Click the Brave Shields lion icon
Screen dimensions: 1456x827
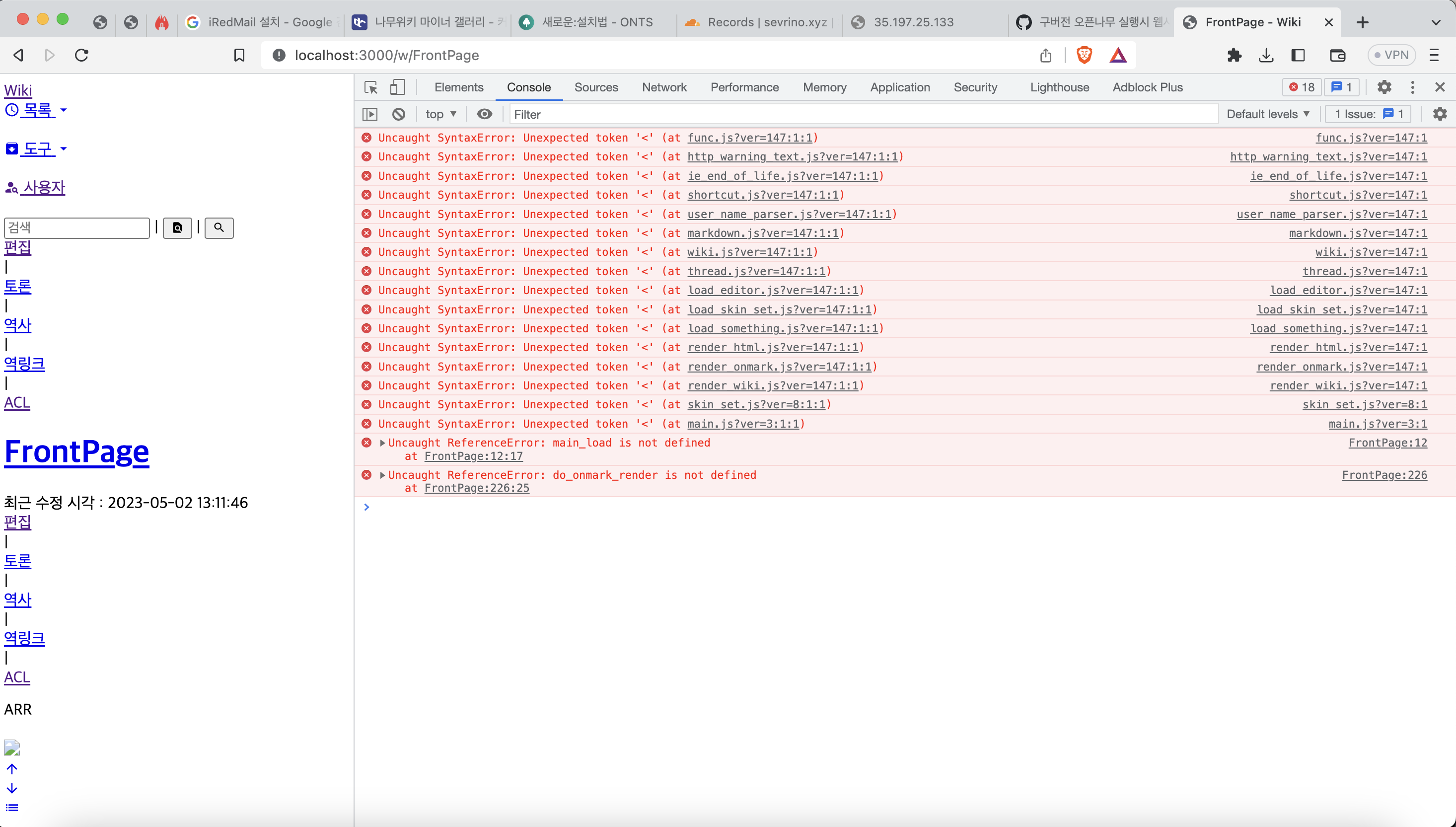pyautogui.click(x=1085, y=55)
